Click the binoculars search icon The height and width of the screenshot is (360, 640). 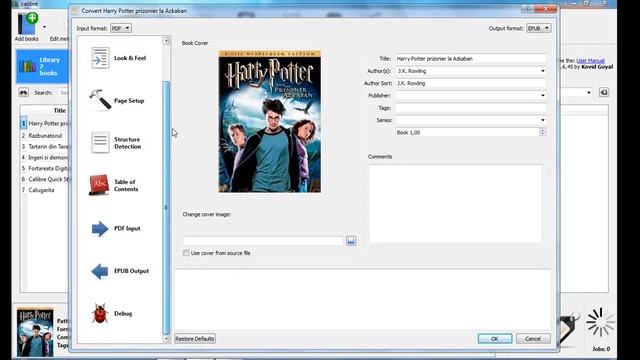(x=23, y=93)
